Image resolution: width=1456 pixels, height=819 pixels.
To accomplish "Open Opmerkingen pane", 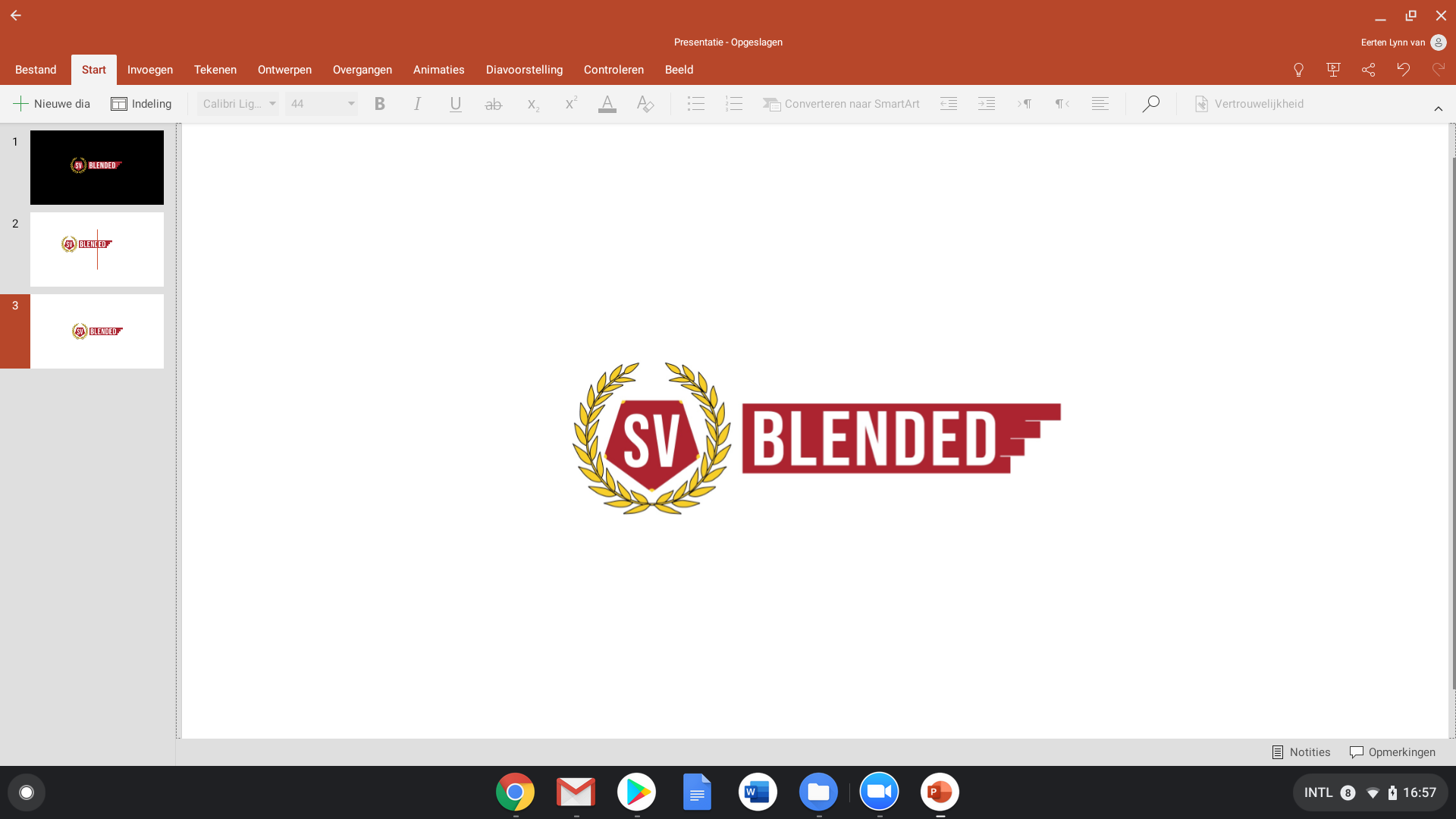I will coord(1392,752).
